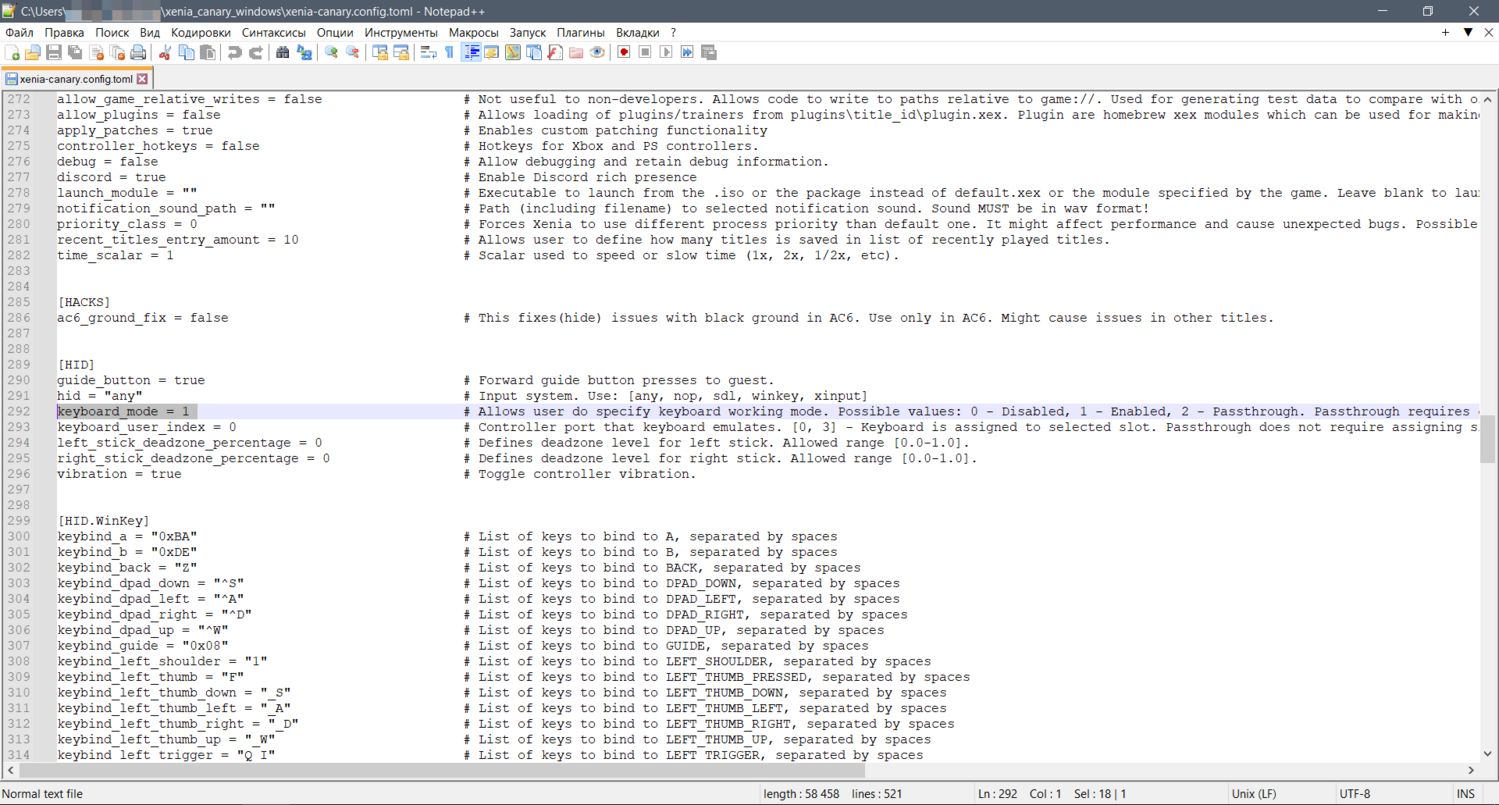Toggle Show All Characters pilcrow button
Screen dimensions: 1499x805
click(x=449, y=53)
